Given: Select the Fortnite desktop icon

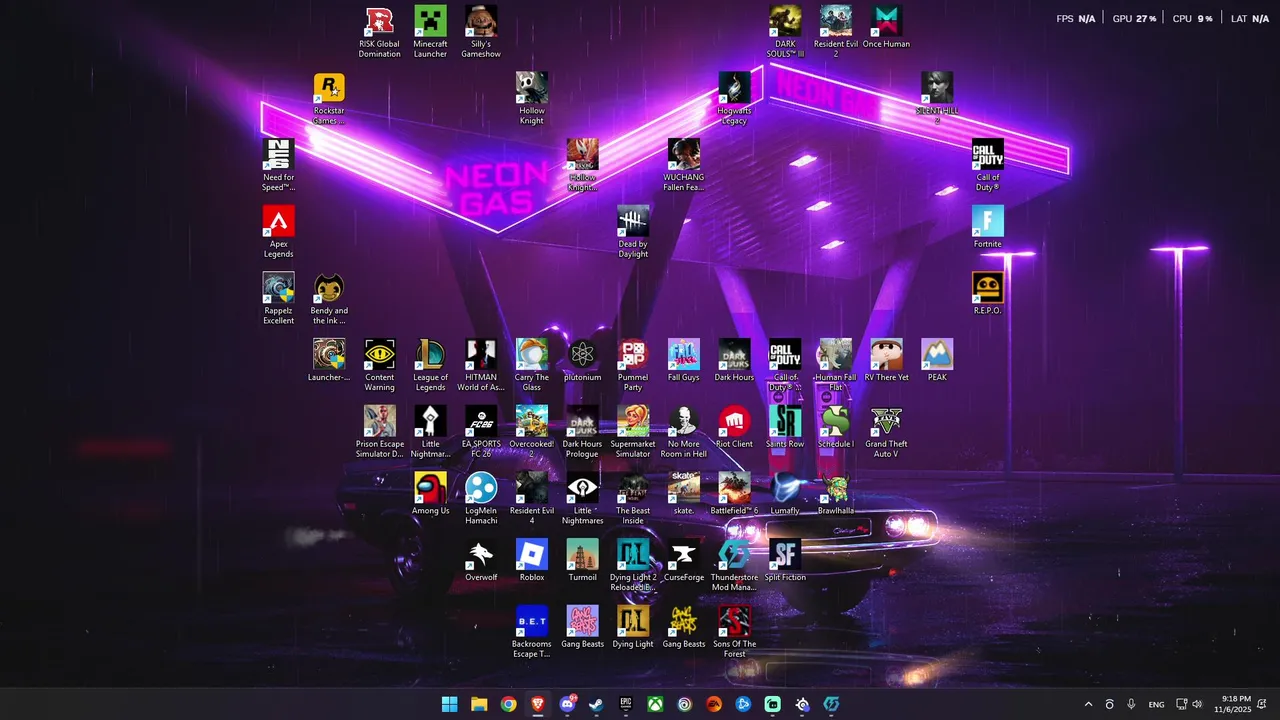Looking at the screenshot, I should [x=988, y=227].
